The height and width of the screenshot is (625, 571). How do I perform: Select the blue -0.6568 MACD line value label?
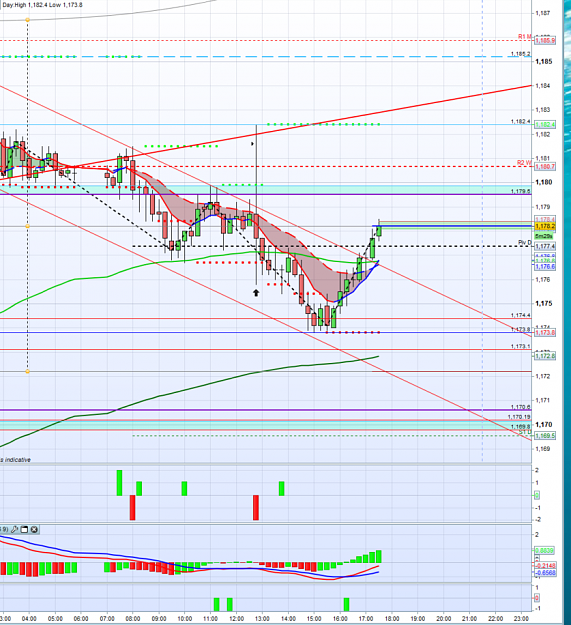click(545, 573)
